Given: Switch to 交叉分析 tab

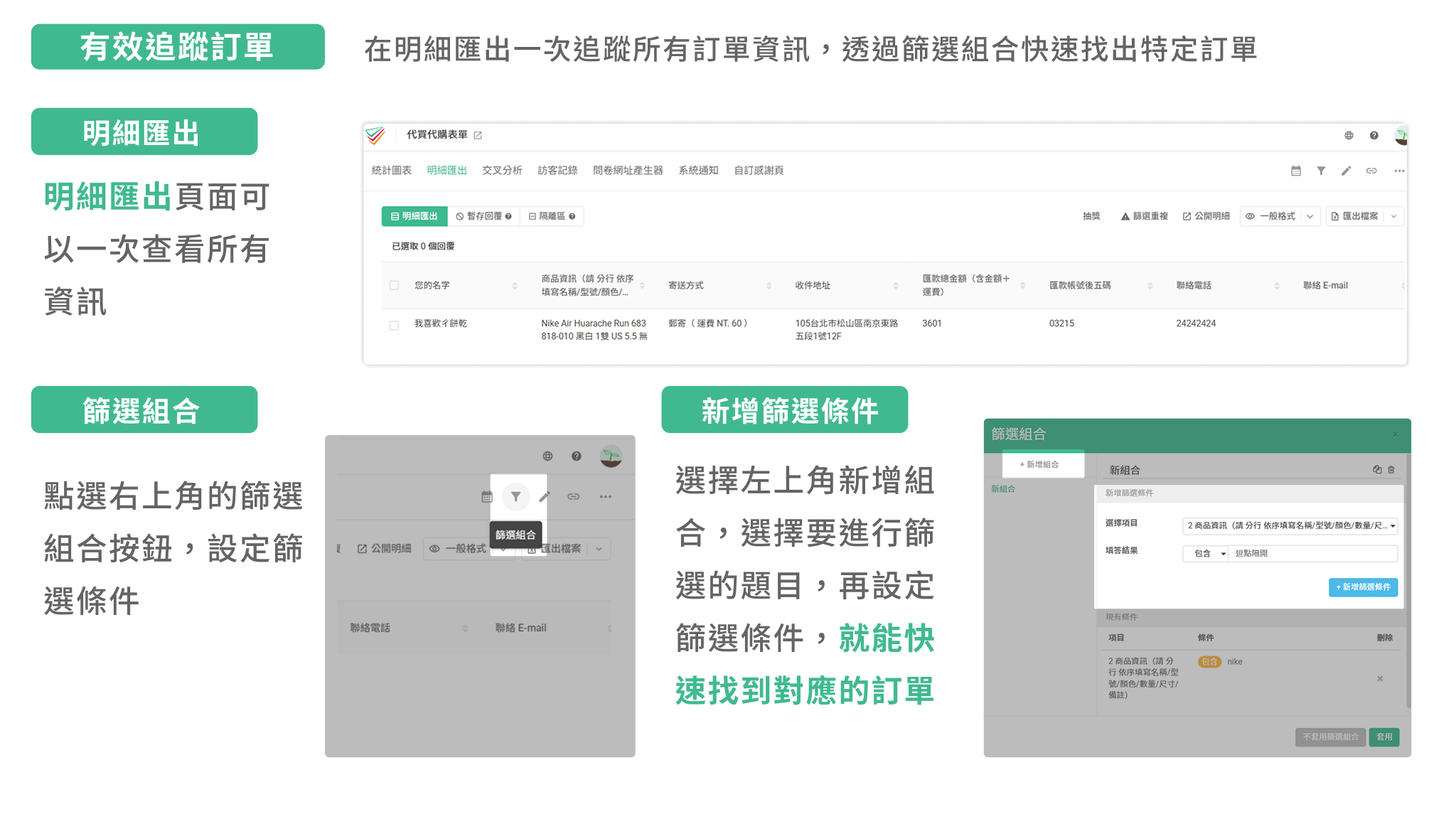Looking at the screenshot, I should pyautogui.click(x=502, y=171).
